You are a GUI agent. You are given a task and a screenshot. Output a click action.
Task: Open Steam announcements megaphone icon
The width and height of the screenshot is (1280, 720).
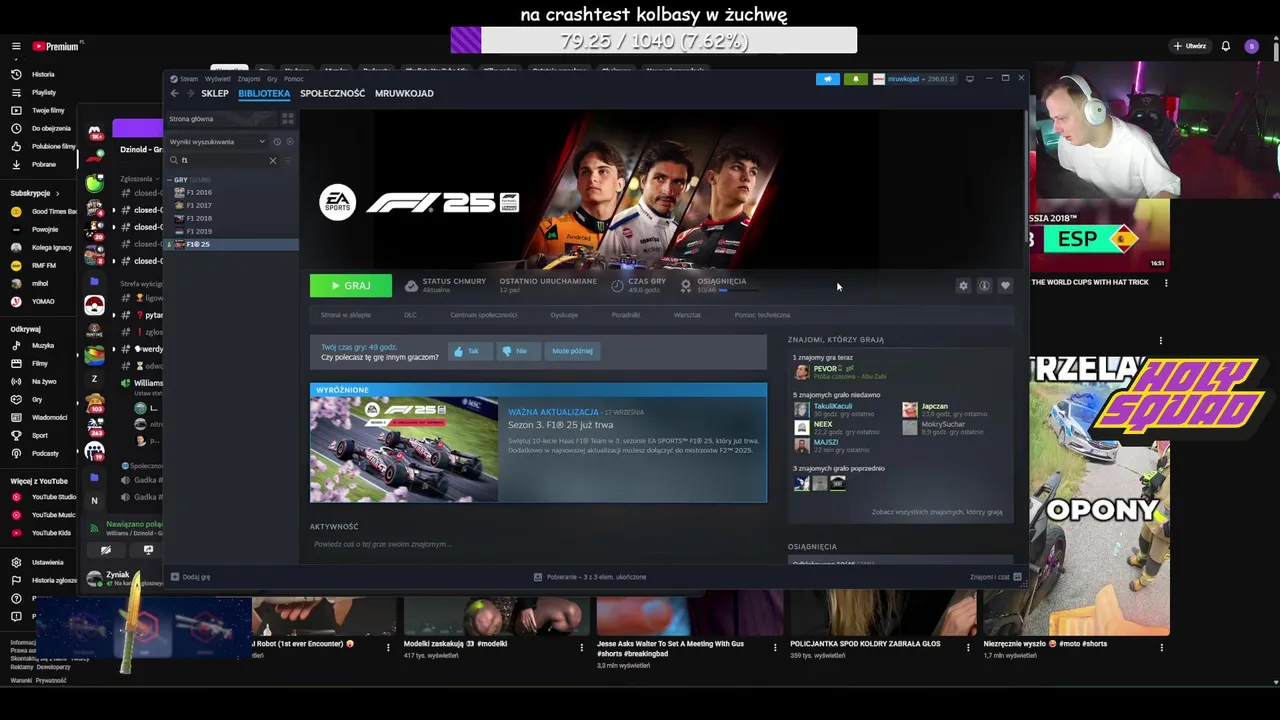(x=828, y=79)
